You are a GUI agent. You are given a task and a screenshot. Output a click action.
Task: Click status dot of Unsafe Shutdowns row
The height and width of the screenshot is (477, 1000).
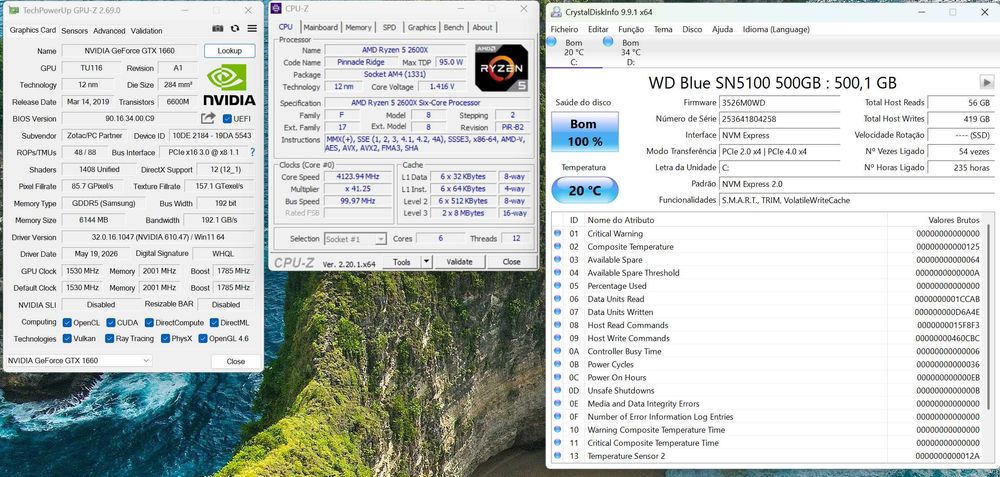[557, 390]
